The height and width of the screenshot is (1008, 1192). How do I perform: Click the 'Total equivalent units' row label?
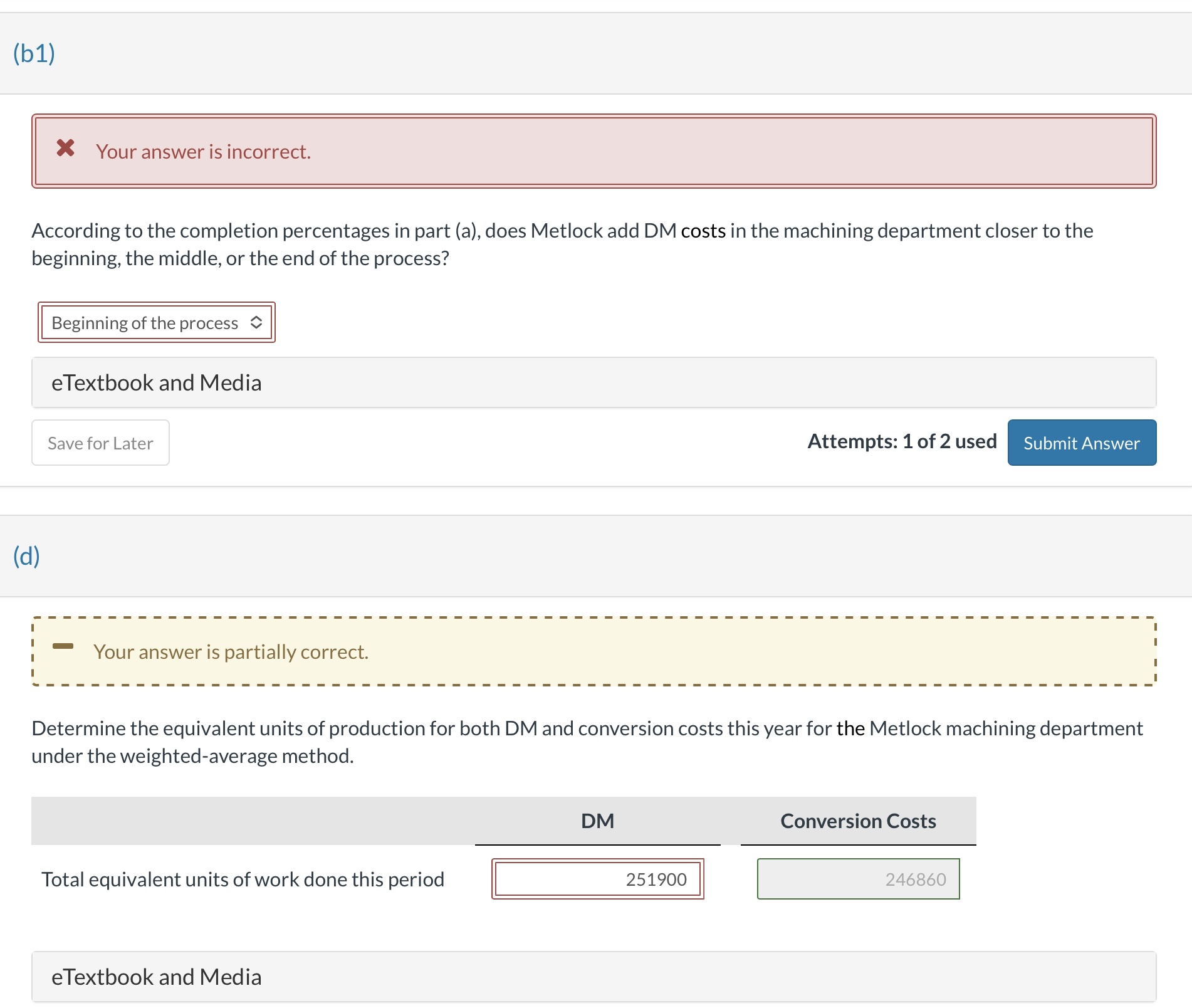click(x=243, y=879)
